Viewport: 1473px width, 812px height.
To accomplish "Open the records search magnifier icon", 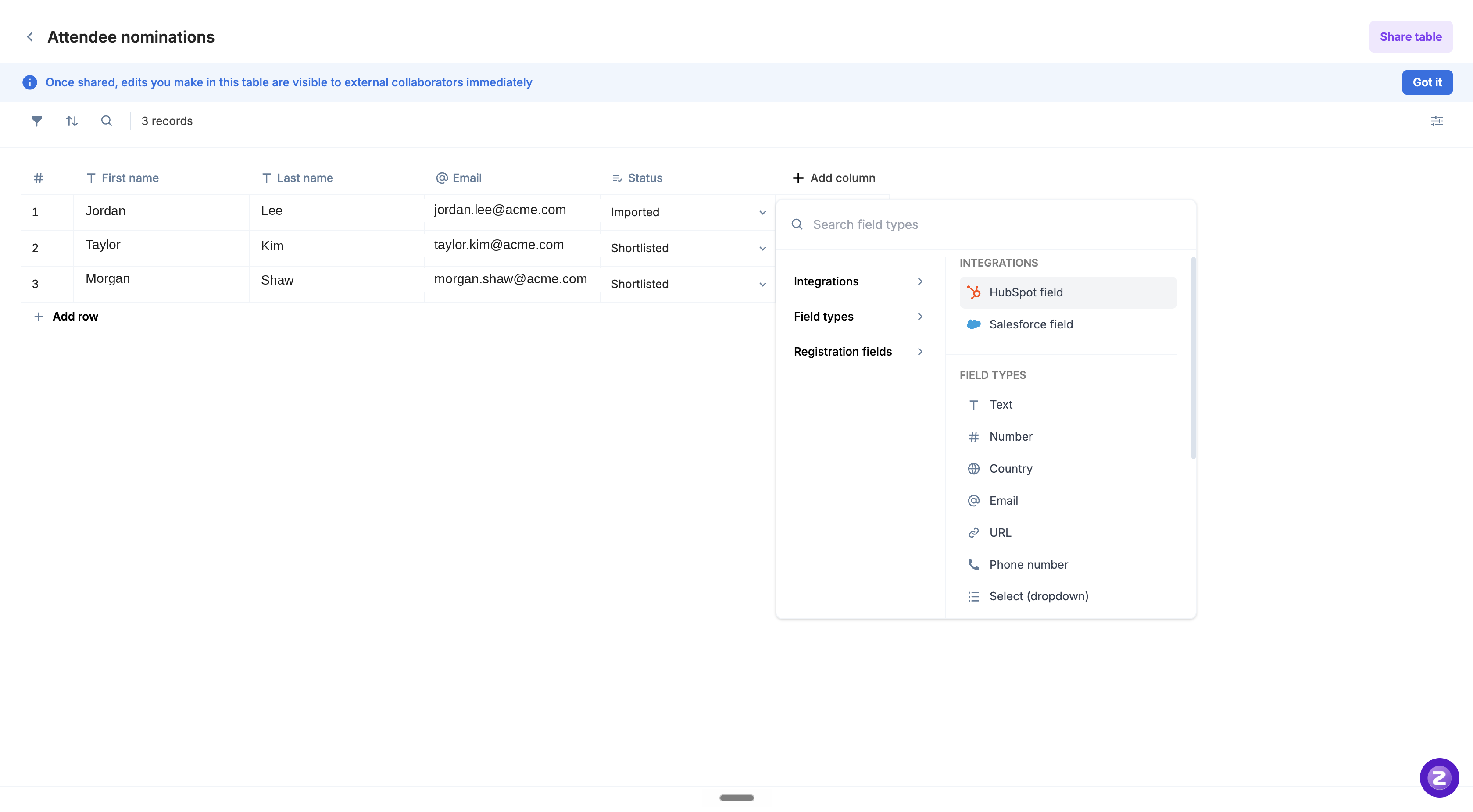I will click(106, 121).
